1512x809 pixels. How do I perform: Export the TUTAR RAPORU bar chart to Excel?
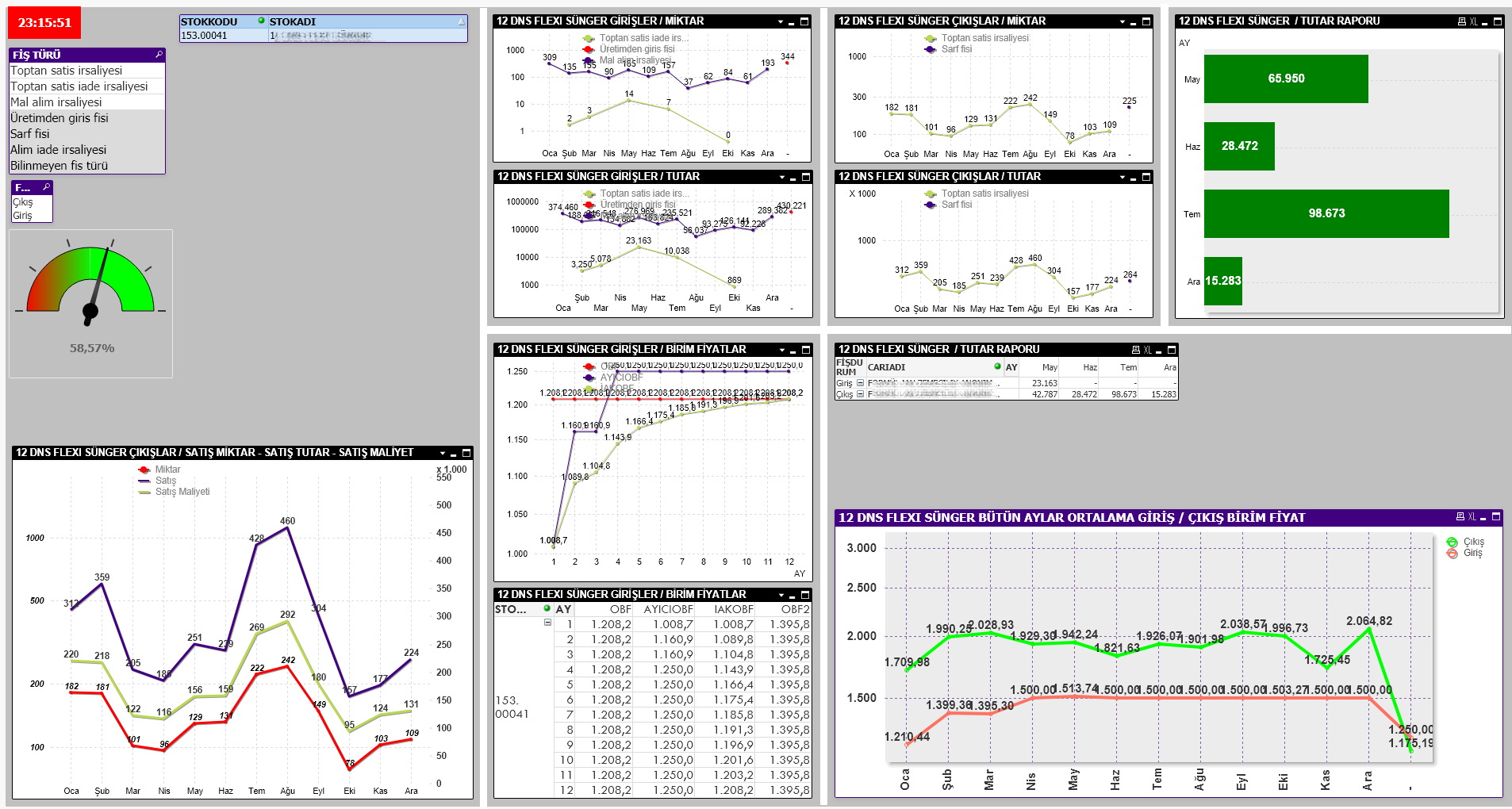coord(1473,21)
